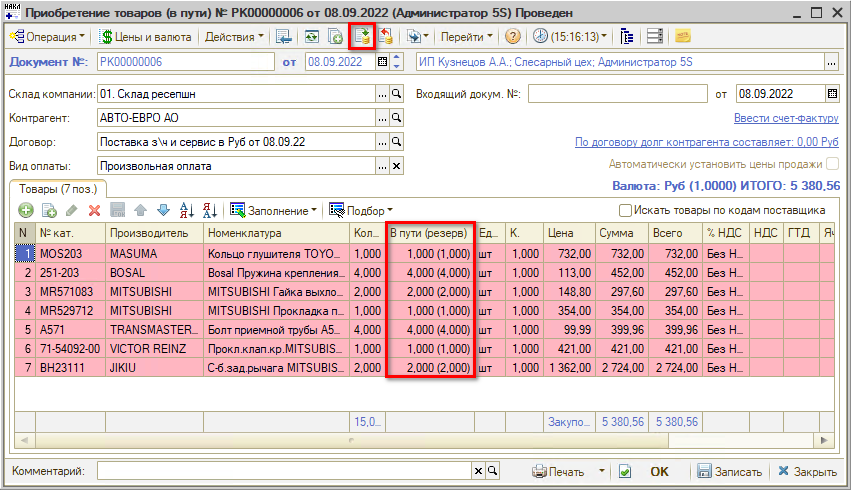Click the copy row icon in table toolbar
The image size is (851, 490).
coord(49,210)
